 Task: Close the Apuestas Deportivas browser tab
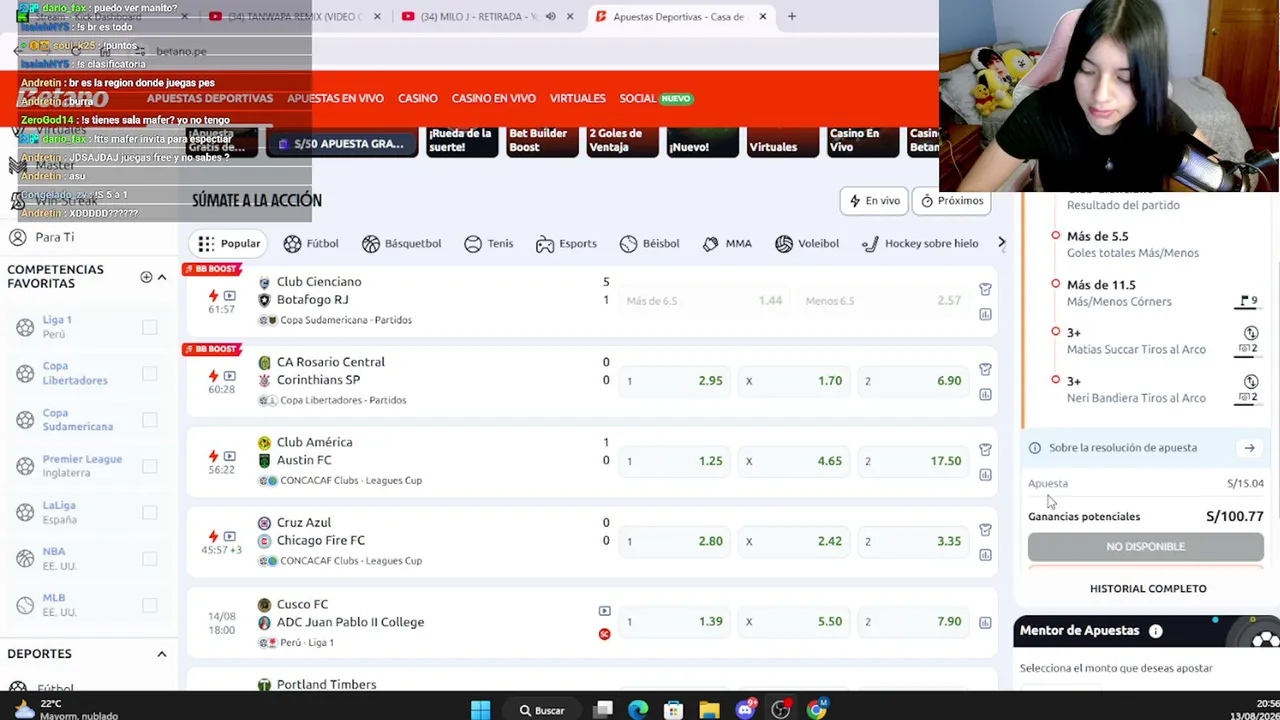762,17
